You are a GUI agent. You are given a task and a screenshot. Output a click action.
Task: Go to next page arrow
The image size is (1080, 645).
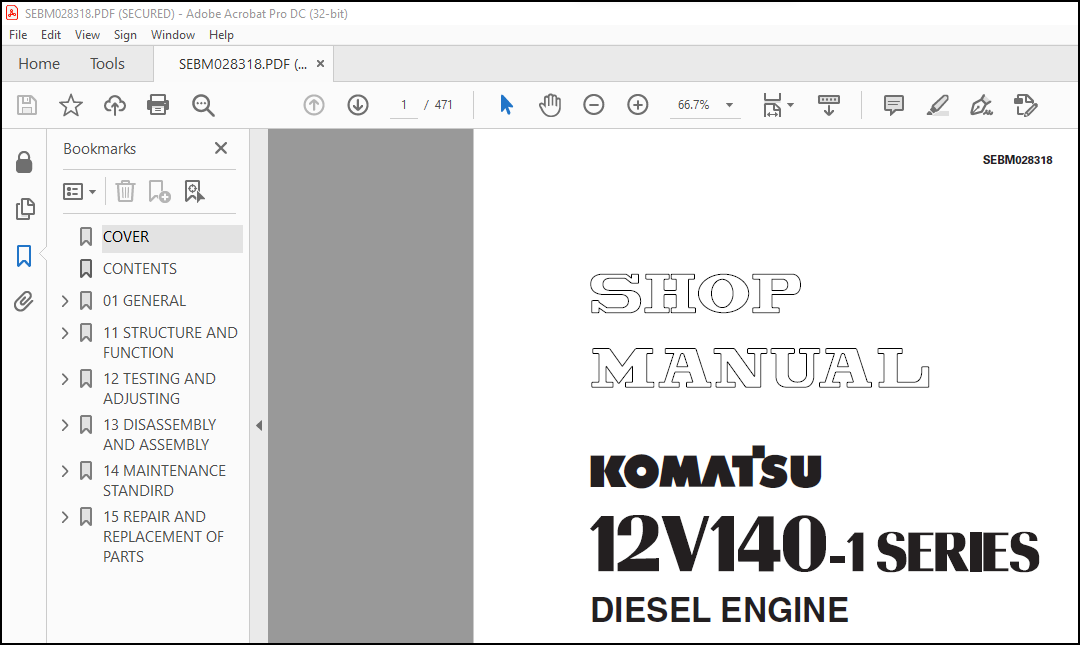point(357,105)
